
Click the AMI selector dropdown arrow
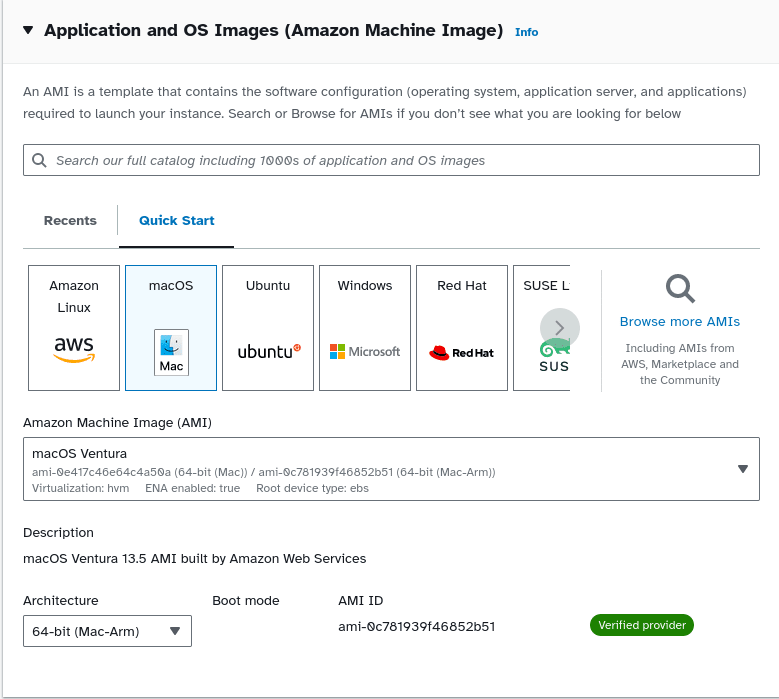point(743,469)
